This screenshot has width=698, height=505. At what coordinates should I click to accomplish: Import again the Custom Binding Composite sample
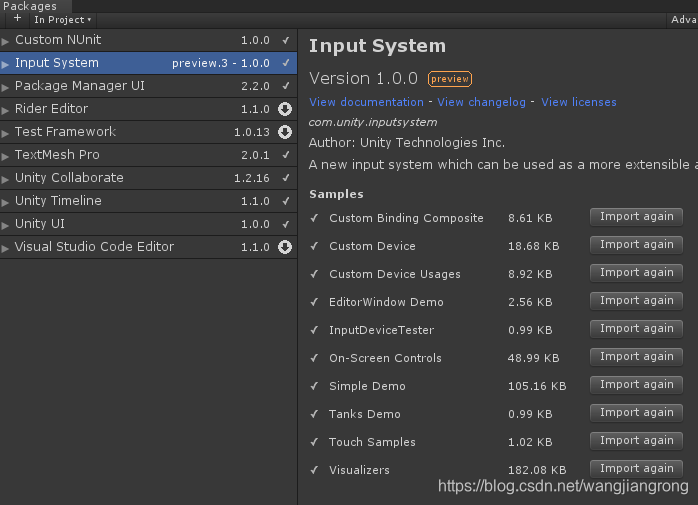point(636,217)
